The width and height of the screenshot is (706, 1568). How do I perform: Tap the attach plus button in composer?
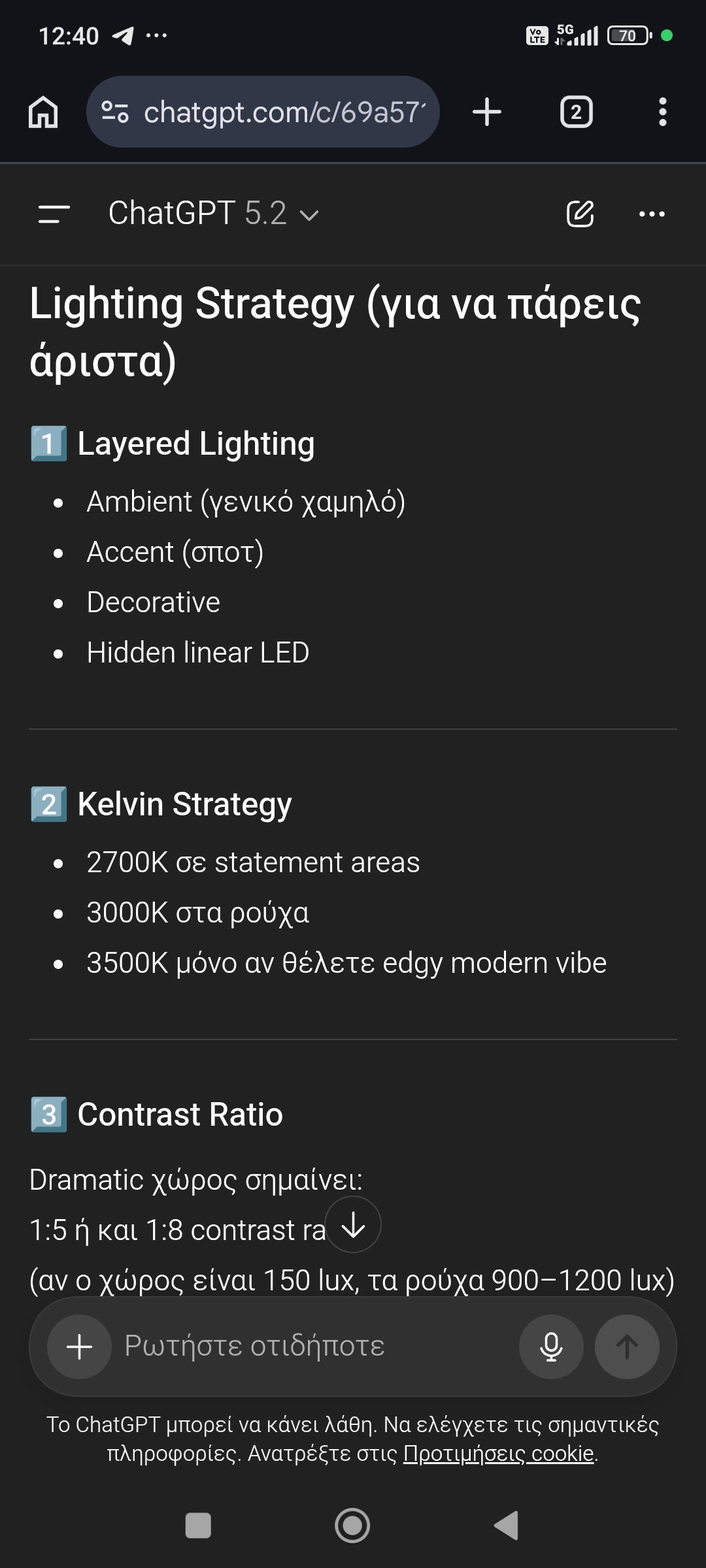click(x=80, y=1347)
